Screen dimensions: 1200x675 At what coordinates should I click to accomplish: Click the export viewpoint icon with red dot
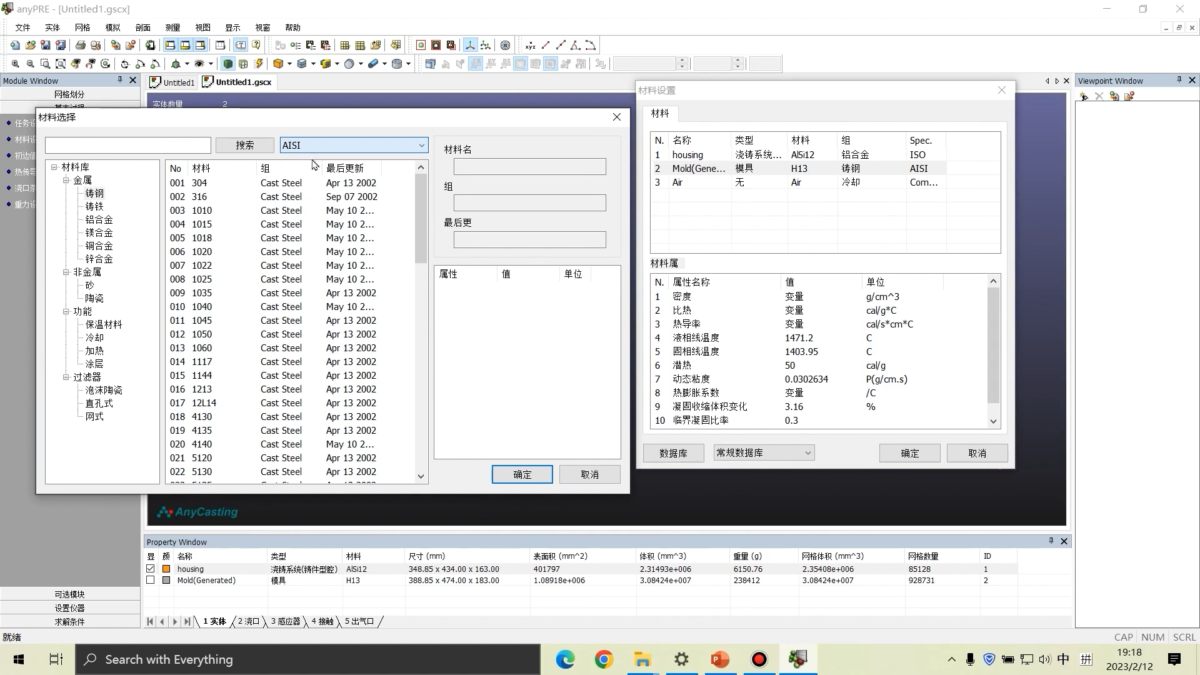1128,96
